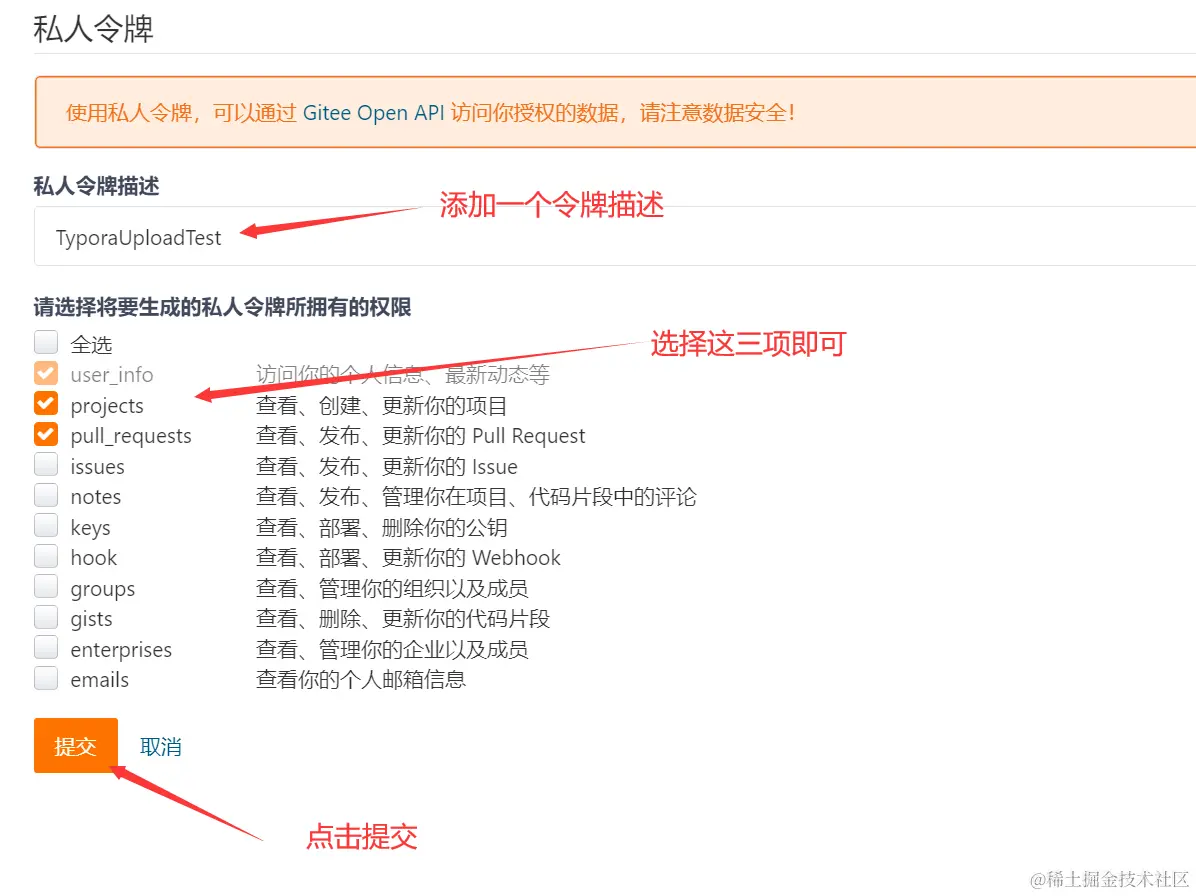1196x896 pixels.
Task: Enable the gists permission checkbox
Action: click(46, 617)
